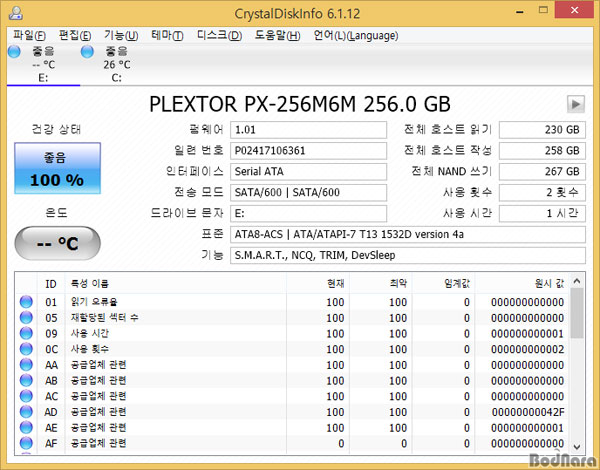The width and height of the screenshot is (600, 470).
Task: Close the CrystalDiskInfo window
Action: [x=574, y=10]
